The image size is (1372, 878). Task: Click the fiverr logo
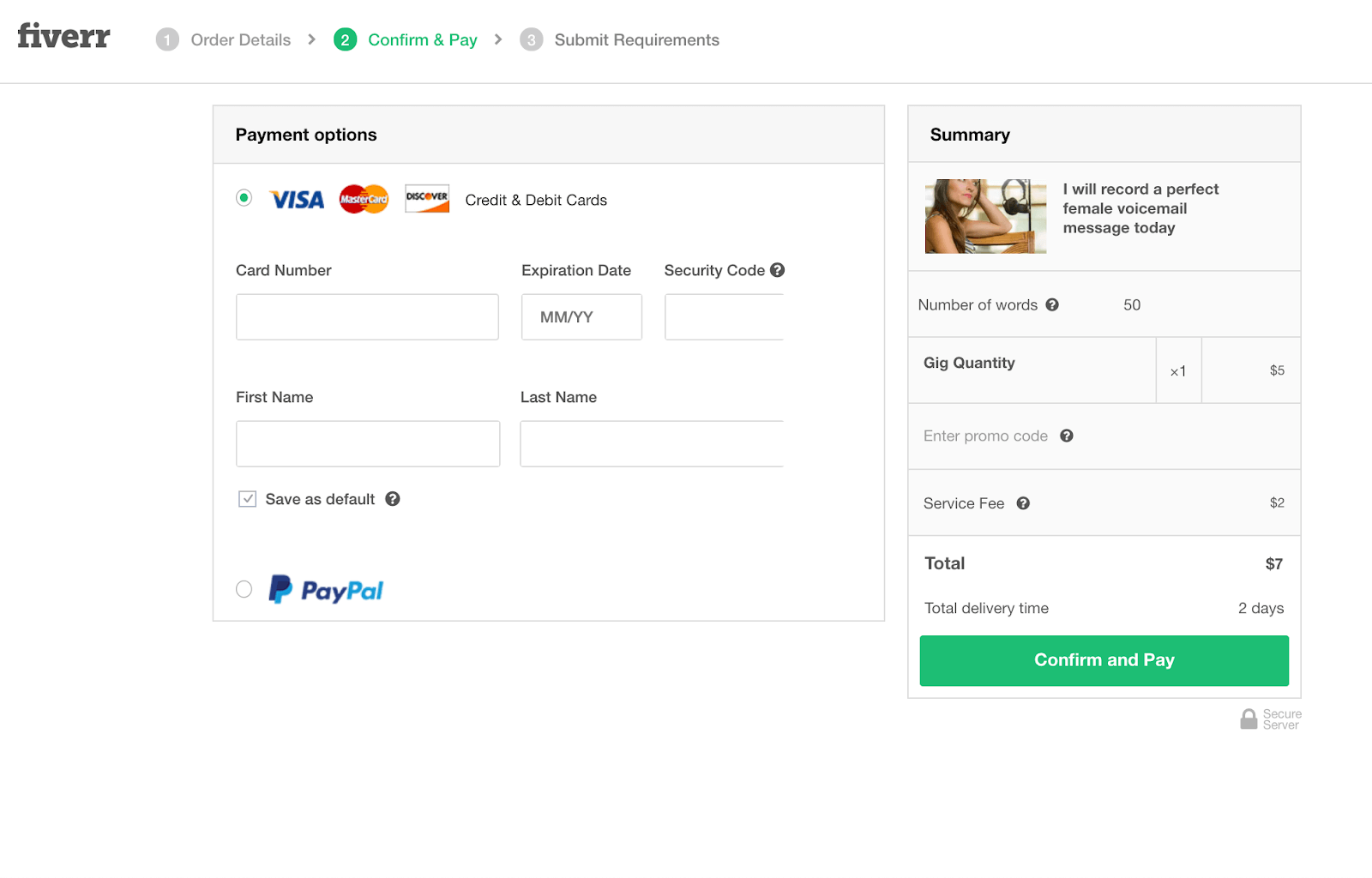click(63, 36)
